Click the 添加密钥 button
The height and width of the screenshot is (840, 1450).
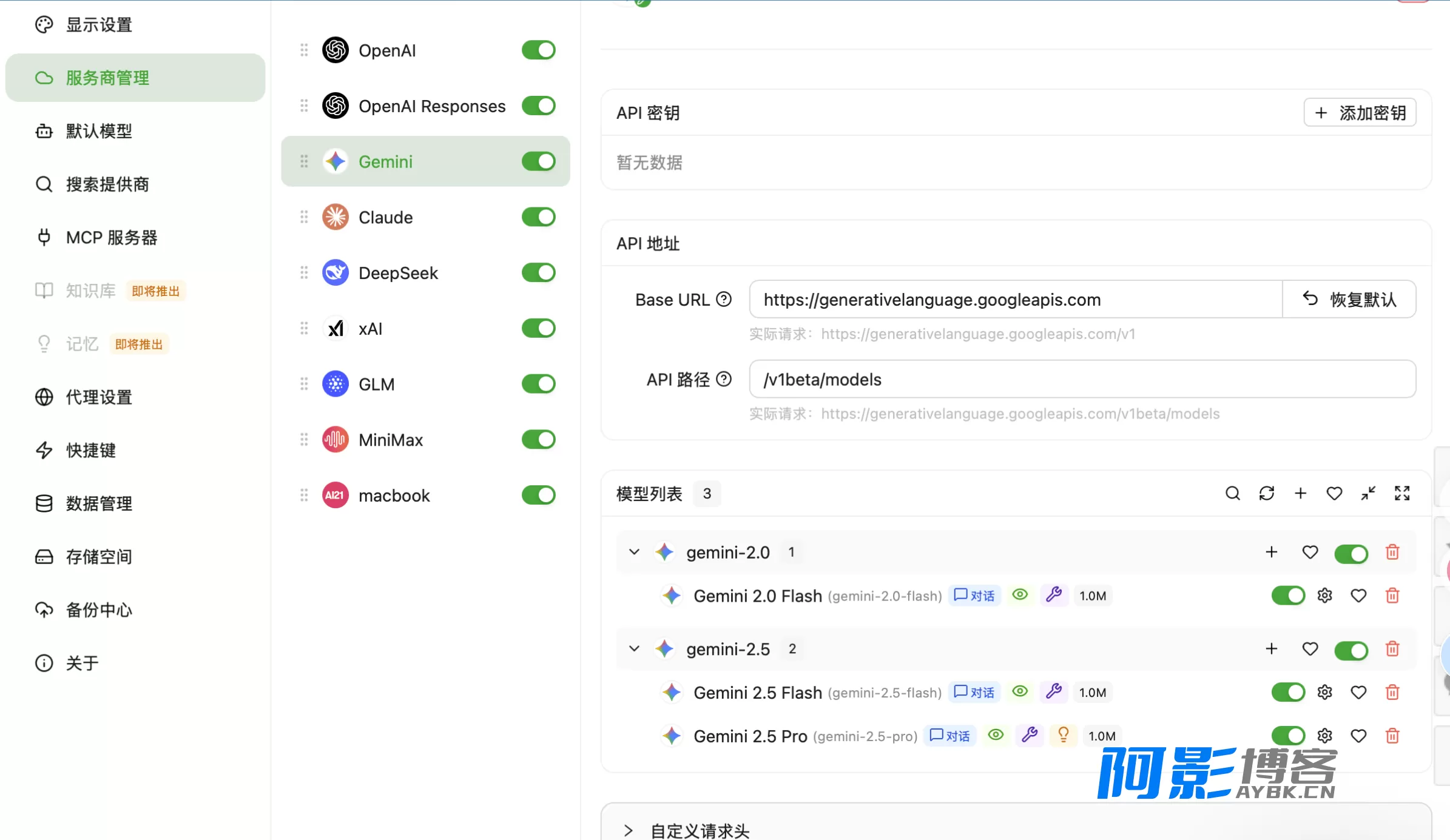pyautogui.click(x=1360, y=113)
